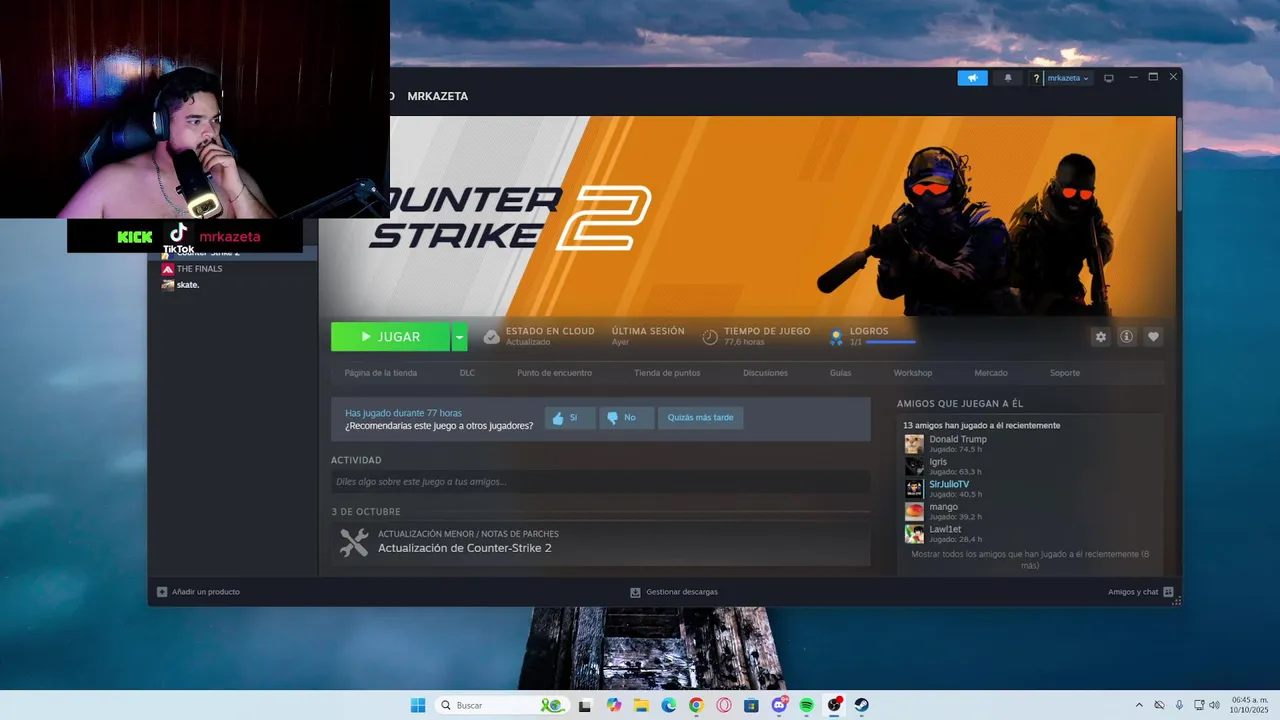Open File Explorer from taskbar
This screenshot has height=720, width=1280.
(x=641, y=705)
